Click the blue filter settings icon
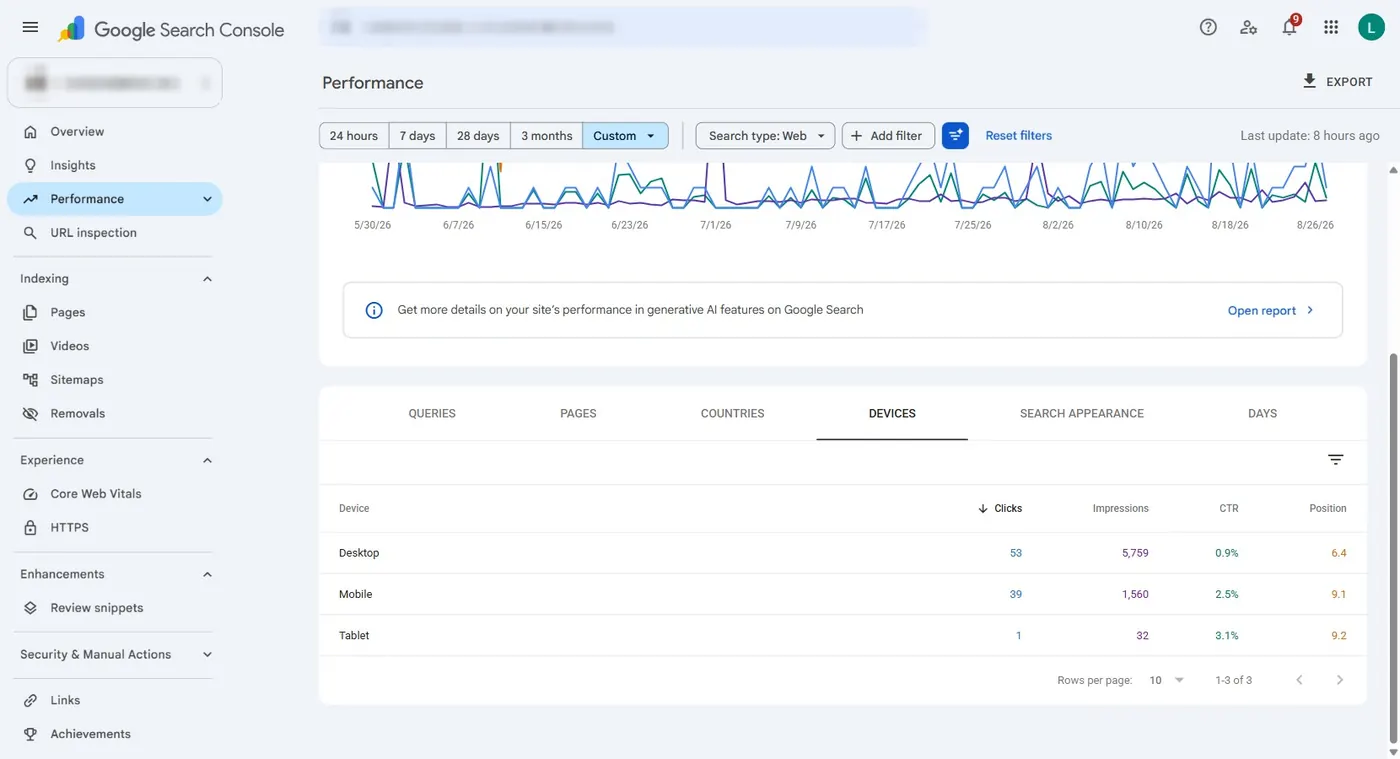 956,135
